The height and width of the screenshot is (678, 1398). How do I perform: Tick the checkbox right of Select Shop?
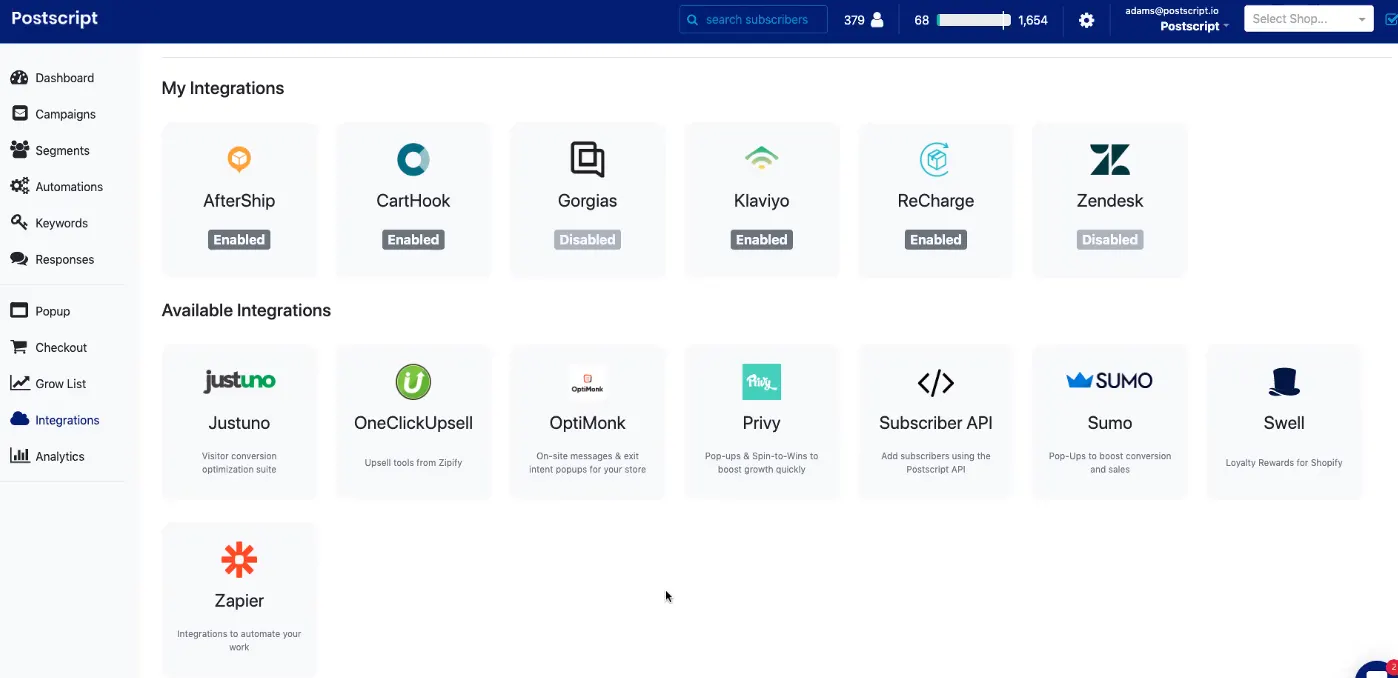(1391, 19)
